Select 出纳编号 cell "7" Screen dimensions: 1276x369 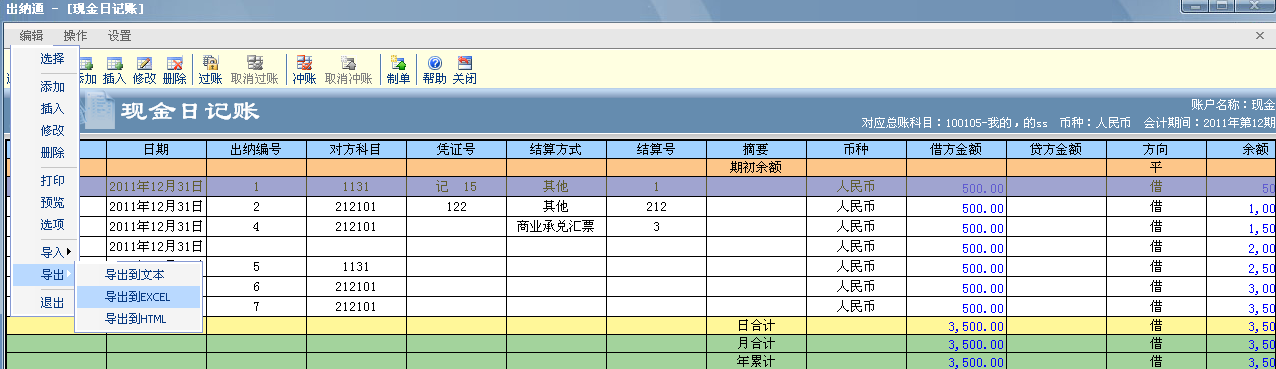pyautogui.click(x=256, y=306)
